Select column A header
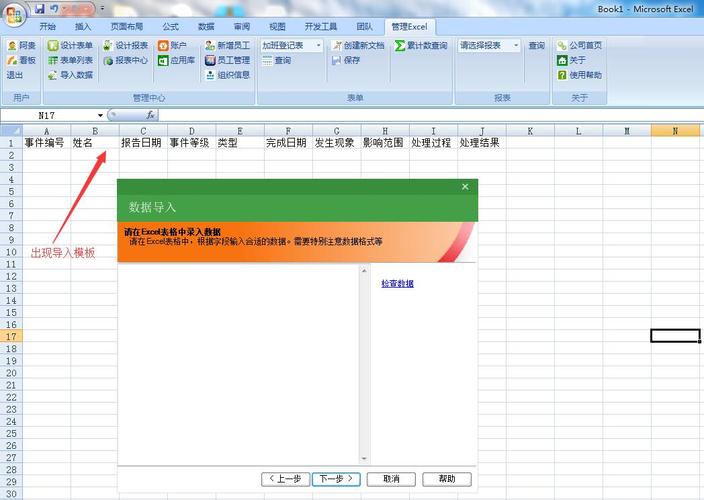704x500 pixels. click(46, 131)
